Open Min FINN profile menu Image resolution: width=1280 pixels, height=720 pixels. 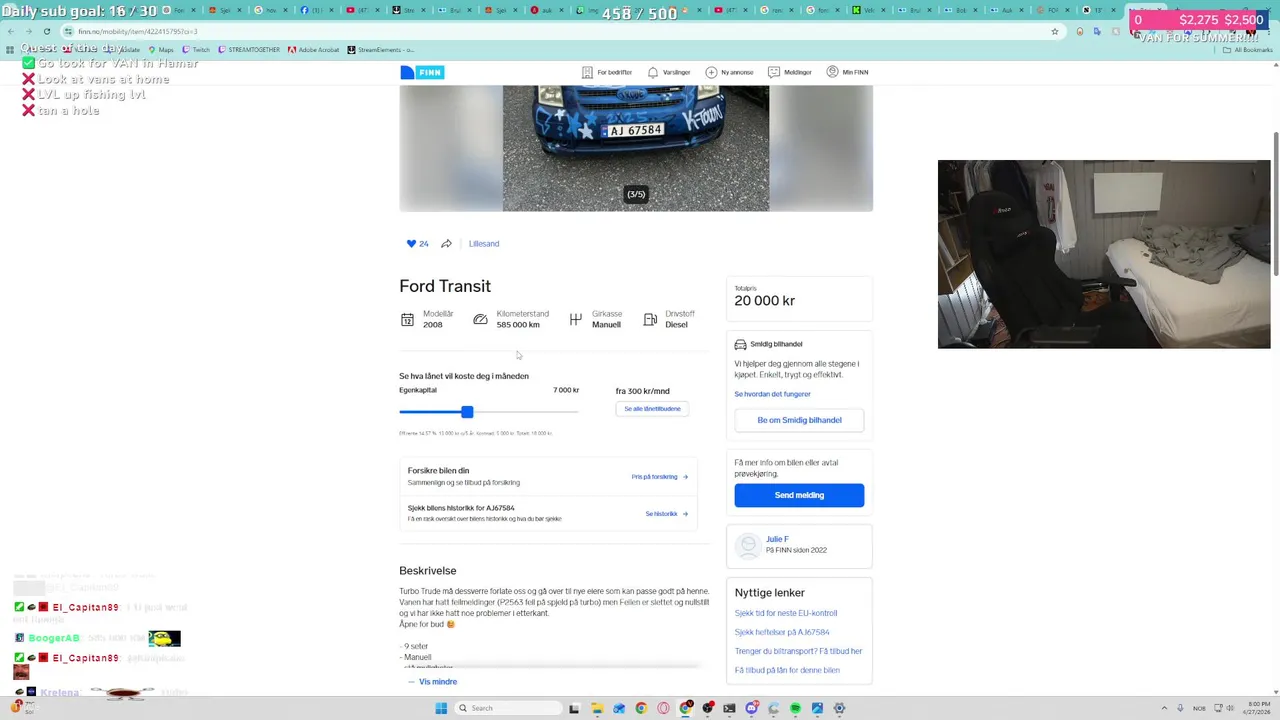847,72
